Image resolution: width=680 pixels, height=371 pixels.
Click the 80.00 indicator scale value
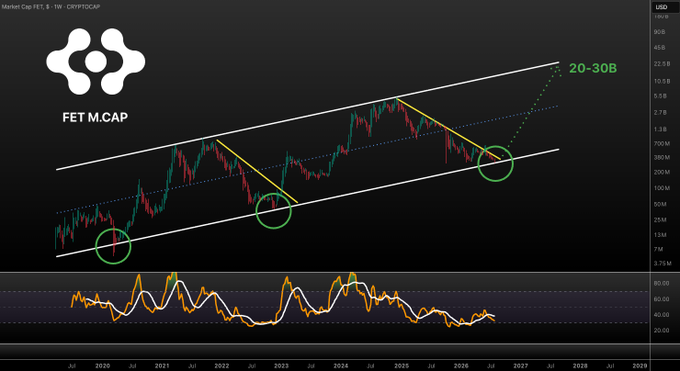click(661, 283)
